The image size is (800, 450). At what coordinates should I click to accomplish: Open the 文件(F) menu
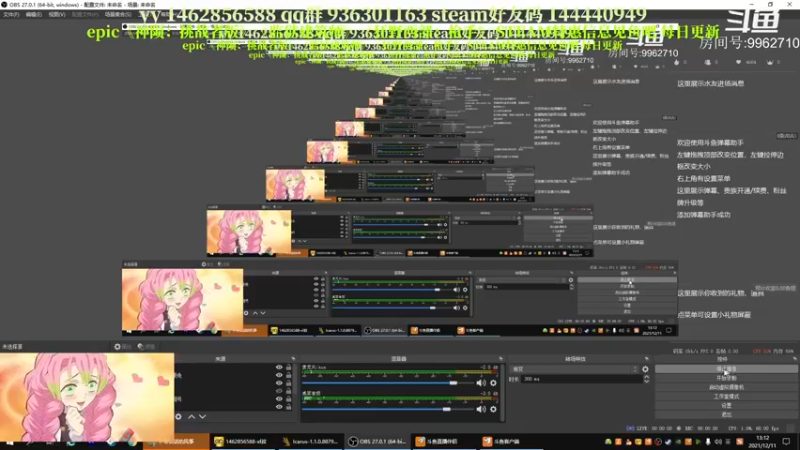point(11,14)
